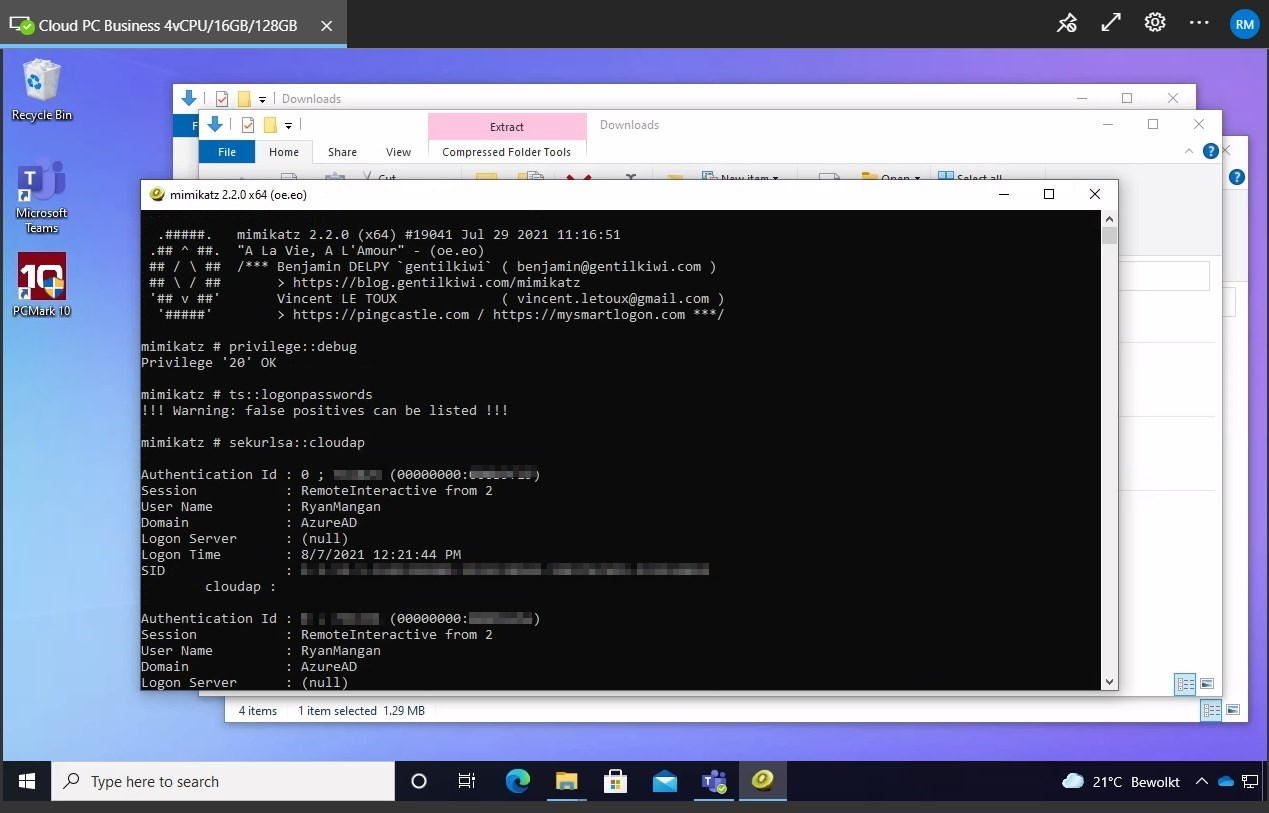Image resolution: width=1269 pixels, height=813 pixels.
Task: Show hidden tray icons chevron
Action: click(1201, 782)
